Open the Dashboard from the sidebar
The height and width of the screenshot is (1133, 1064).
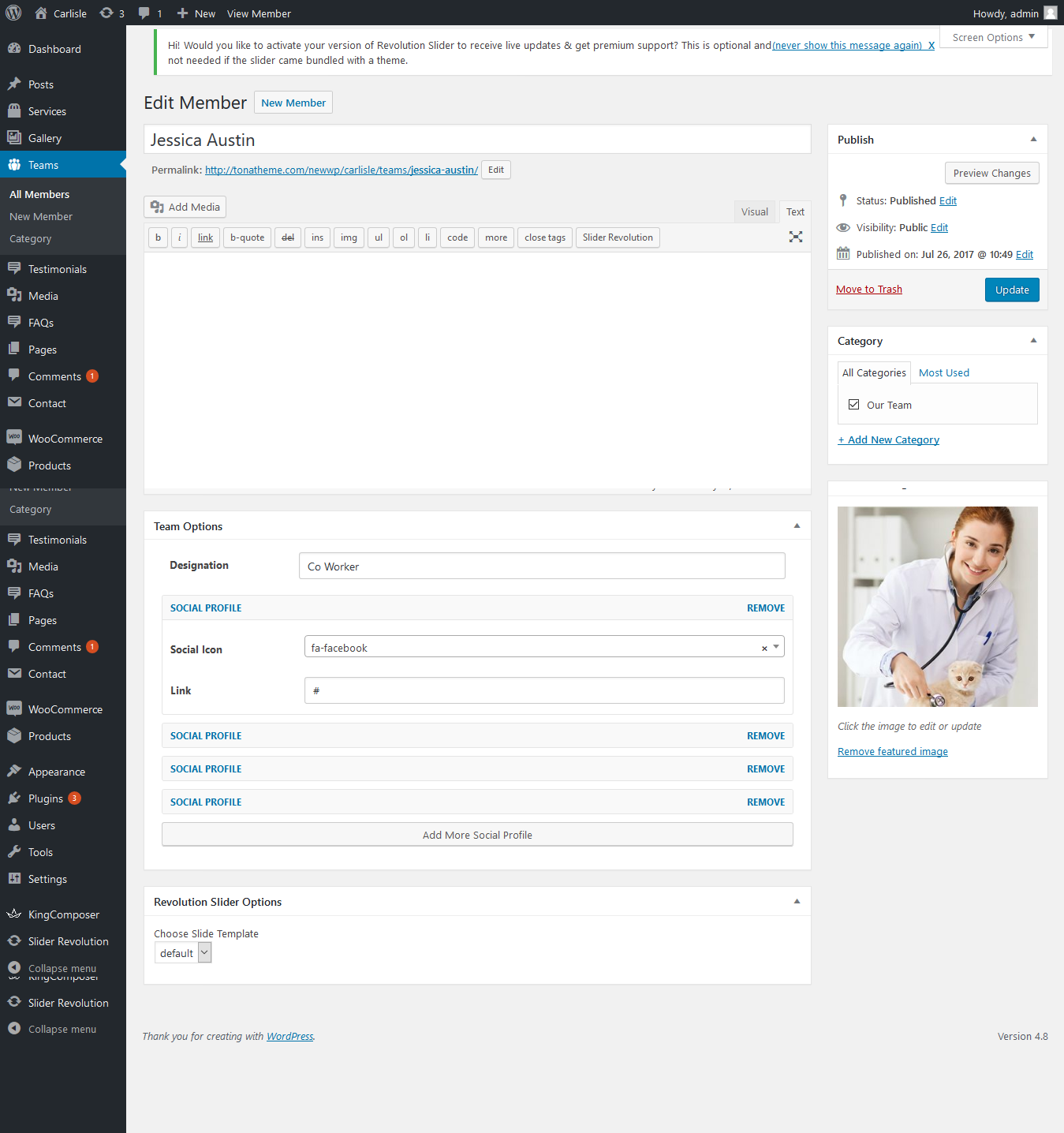point(54,49)
